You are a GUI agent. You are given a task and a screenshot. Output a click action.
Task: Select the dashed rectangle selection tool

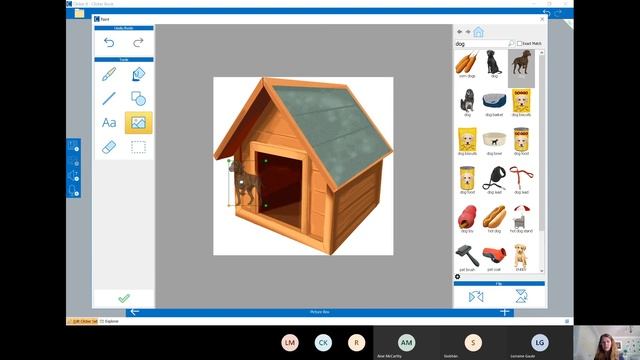pos(138,147)
